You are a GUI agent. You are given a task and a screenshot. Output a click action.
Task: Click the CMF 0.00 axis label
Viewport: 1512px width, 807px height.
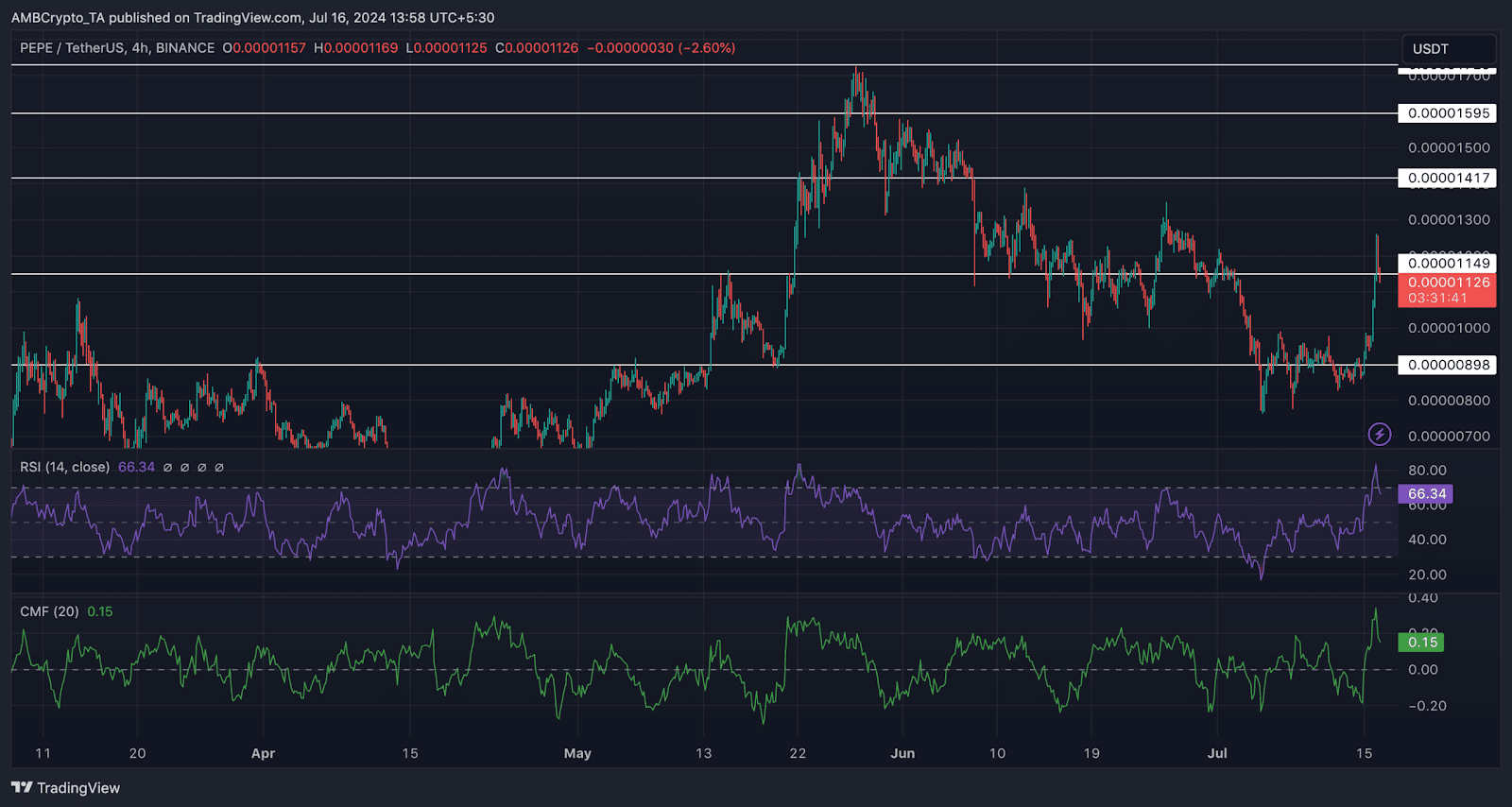click(x=1423, y=670)
